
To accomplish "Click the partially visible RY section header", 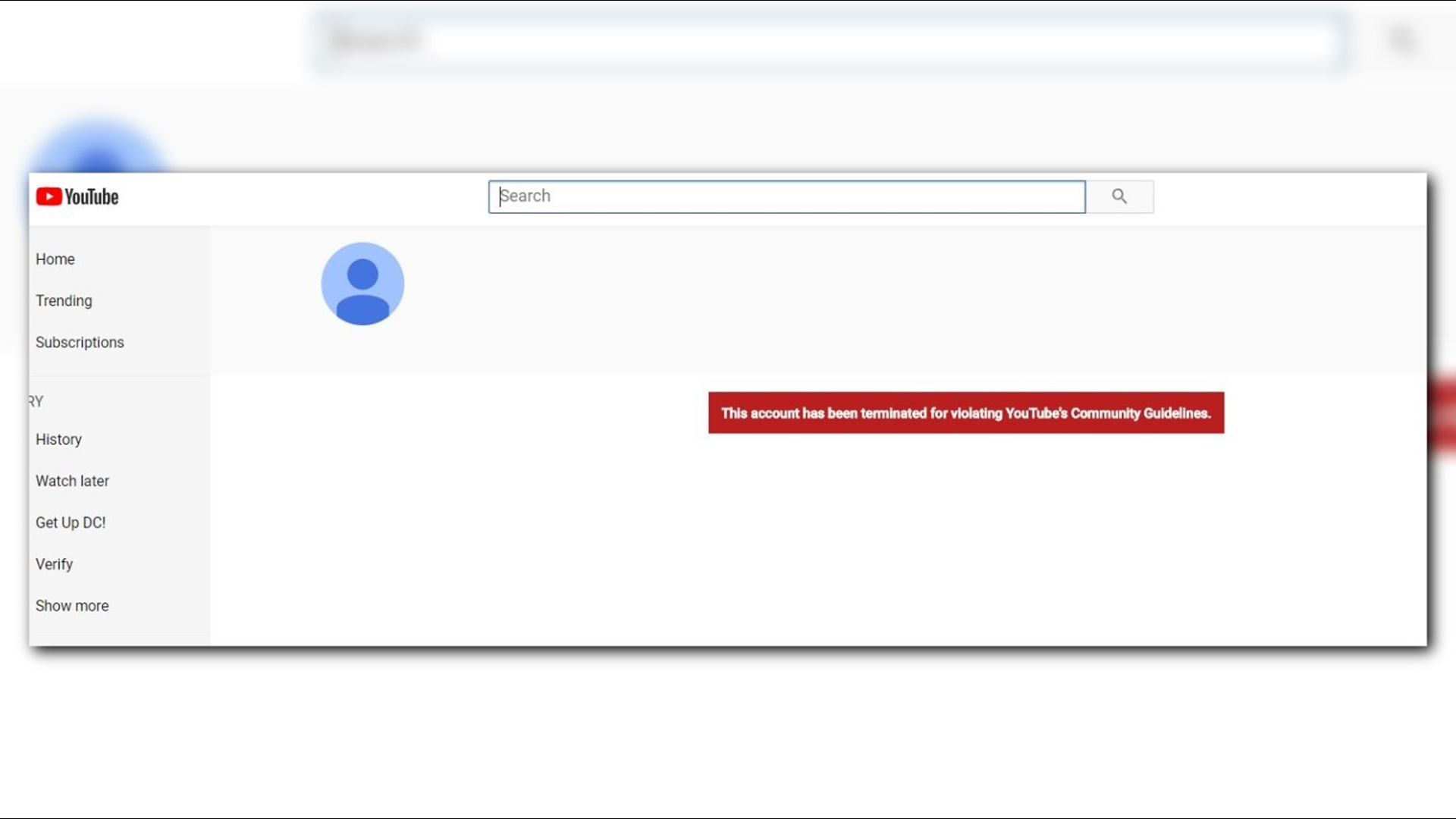I will pyautogui.click(x=36, y=402).
